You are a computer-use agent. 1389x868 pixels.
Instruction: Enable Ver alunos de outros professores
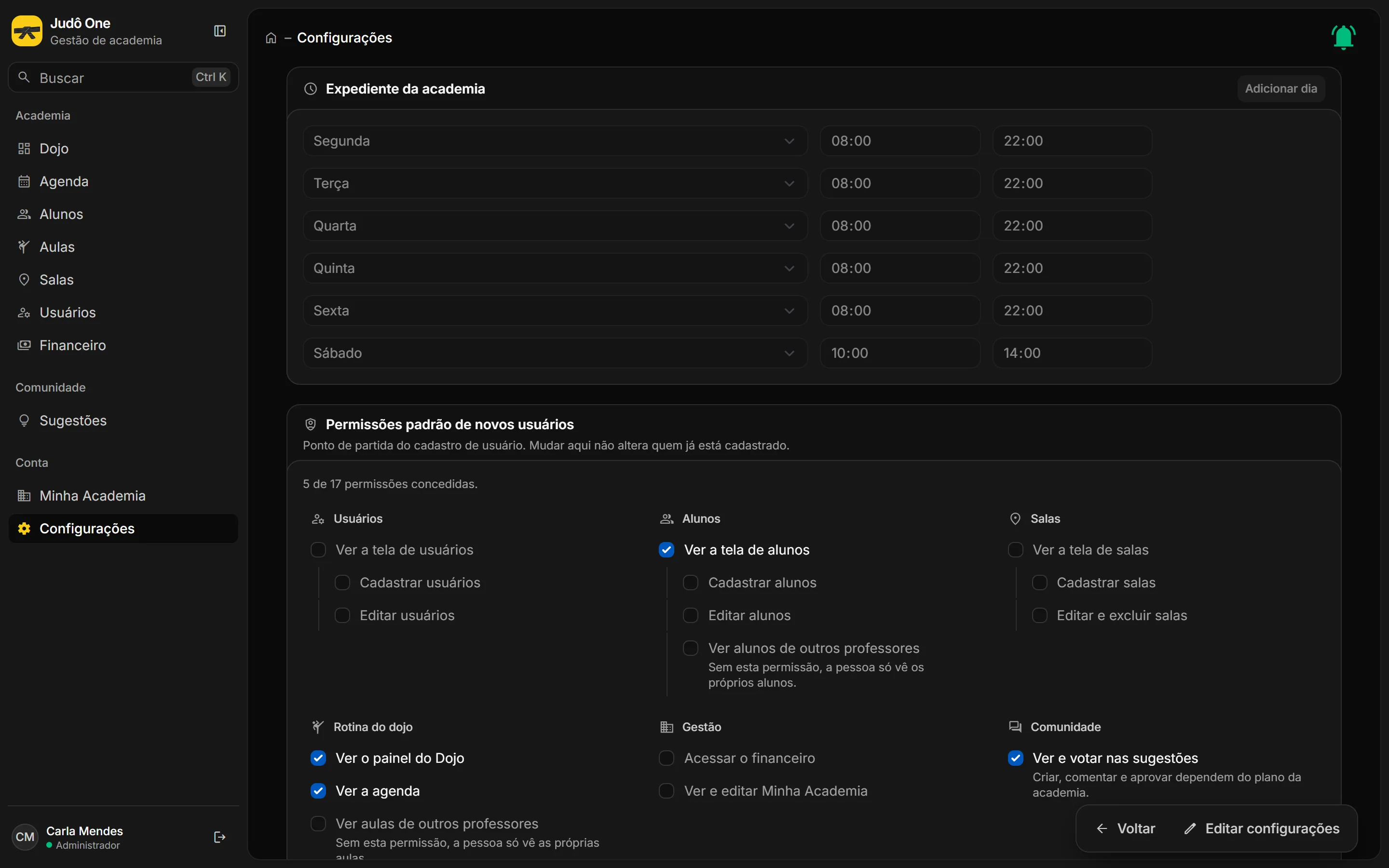[x=691, y=648]
